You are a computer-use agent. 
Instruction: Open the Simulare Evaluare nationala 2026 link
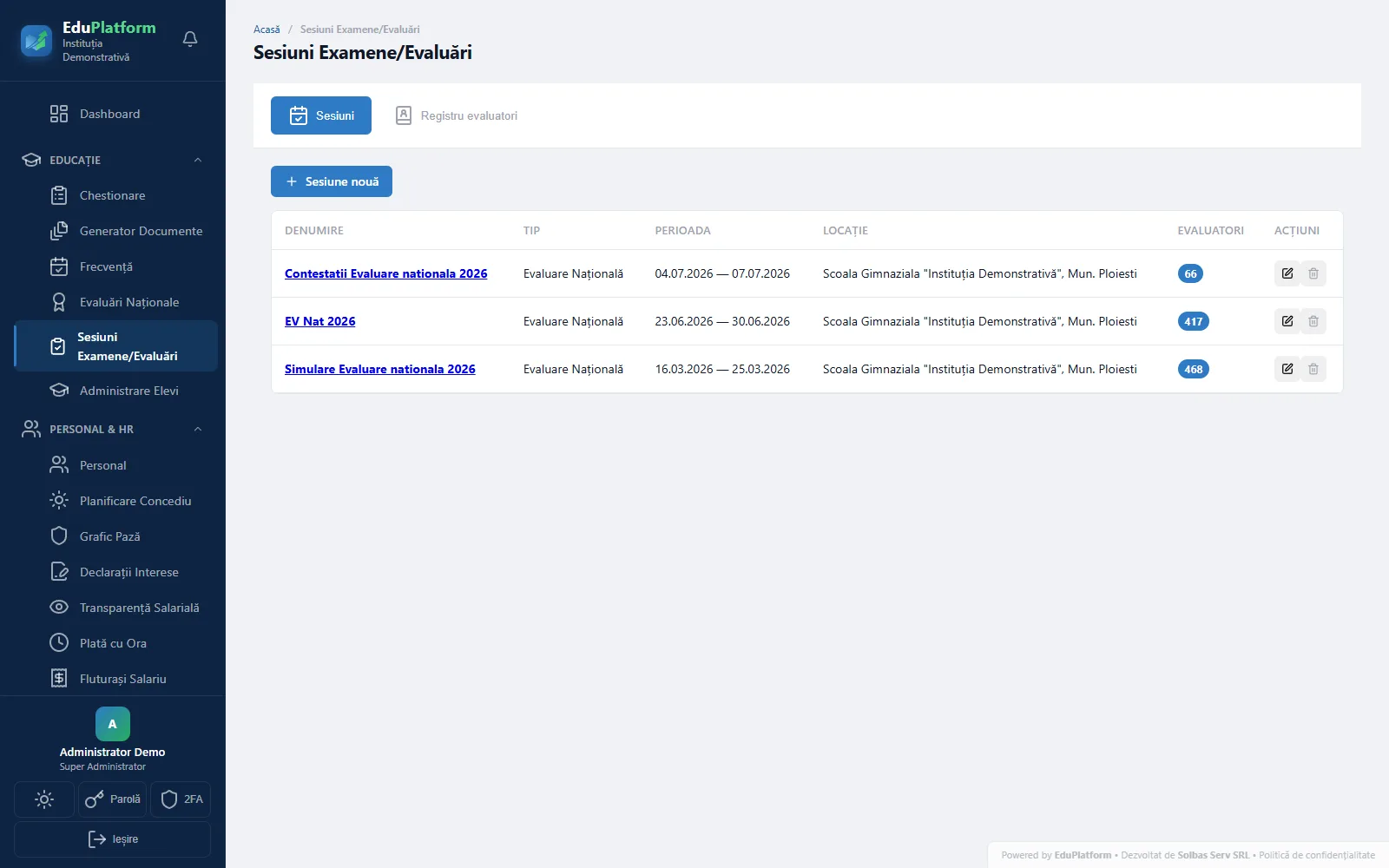(380, 369)
